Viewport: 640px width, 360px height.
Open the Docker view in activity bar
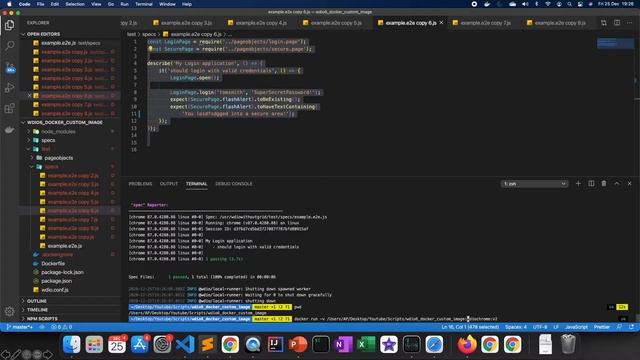[x=9, y=130]
